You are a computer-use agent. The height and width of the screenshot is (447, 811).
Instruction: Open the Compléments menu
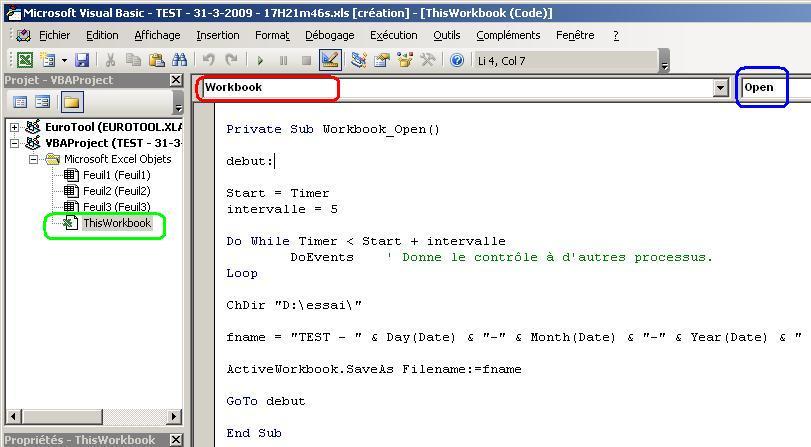tap(508, 35)
